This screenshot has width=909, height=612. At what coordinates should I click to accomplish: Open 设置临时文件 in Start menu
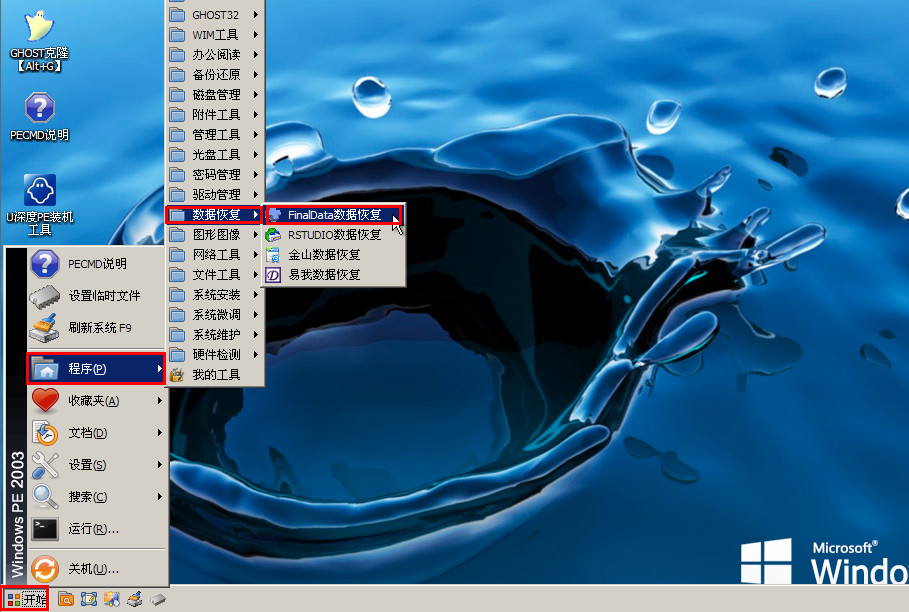point(97,296)
